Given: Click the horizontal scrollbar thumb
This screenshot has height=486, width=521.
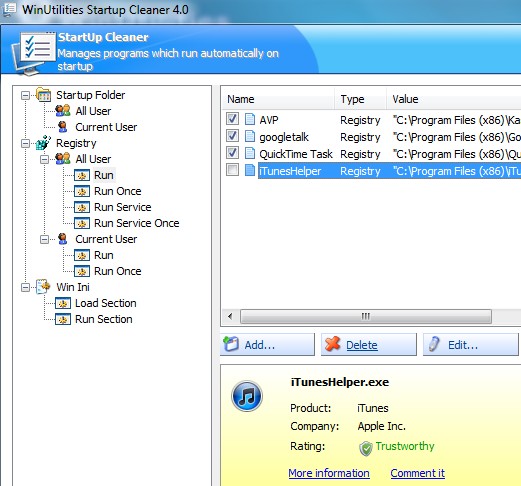Looking at the screenshot, I should click(366, 316).
